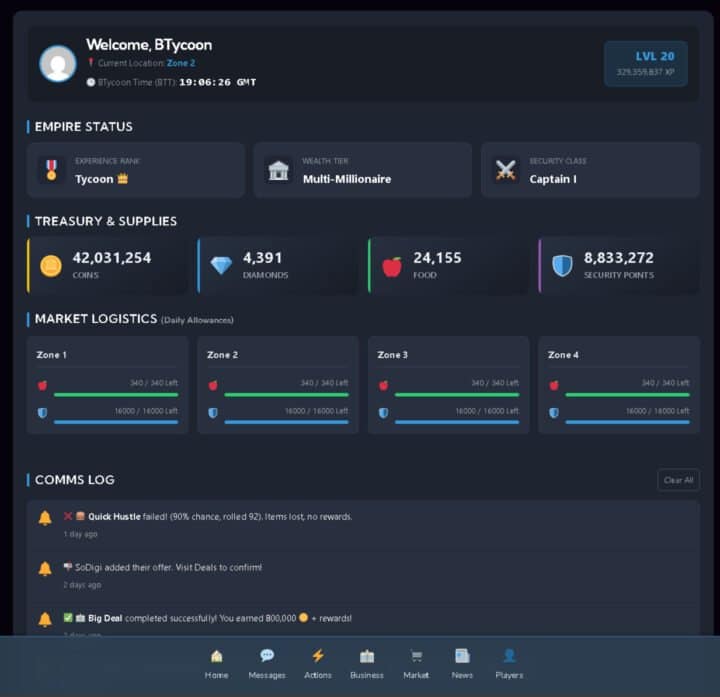Click the diamond icon in Treasury
720x697 pixels.
click(221, 265)
